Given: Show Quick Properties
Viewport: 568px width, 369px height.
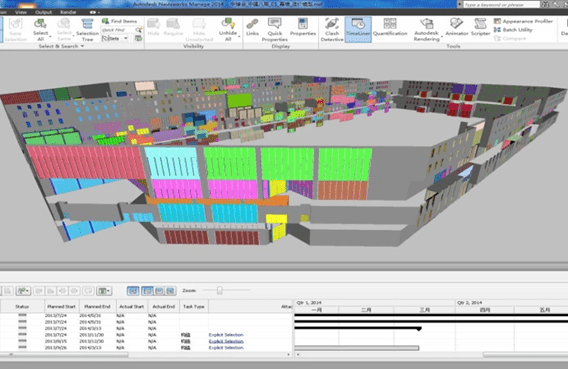Looking at the screenshot, I should point(275,29).
